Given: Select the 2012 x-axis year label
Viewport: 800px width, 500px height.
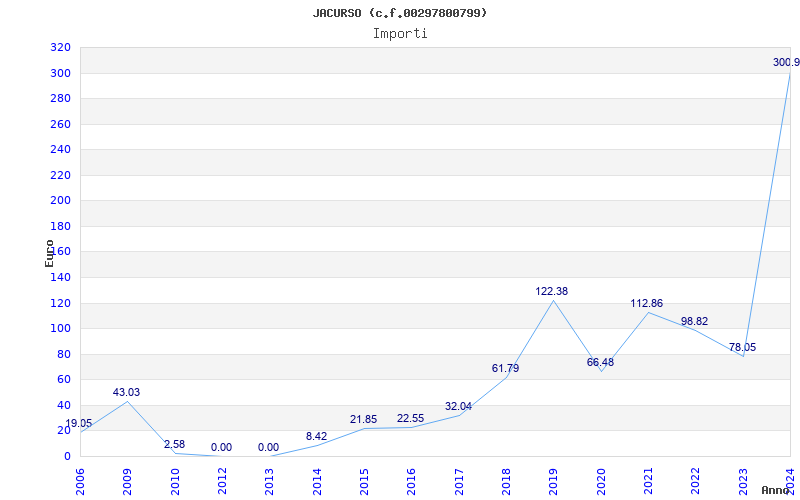Looking at the screenshot, I should tap(222, 482).
